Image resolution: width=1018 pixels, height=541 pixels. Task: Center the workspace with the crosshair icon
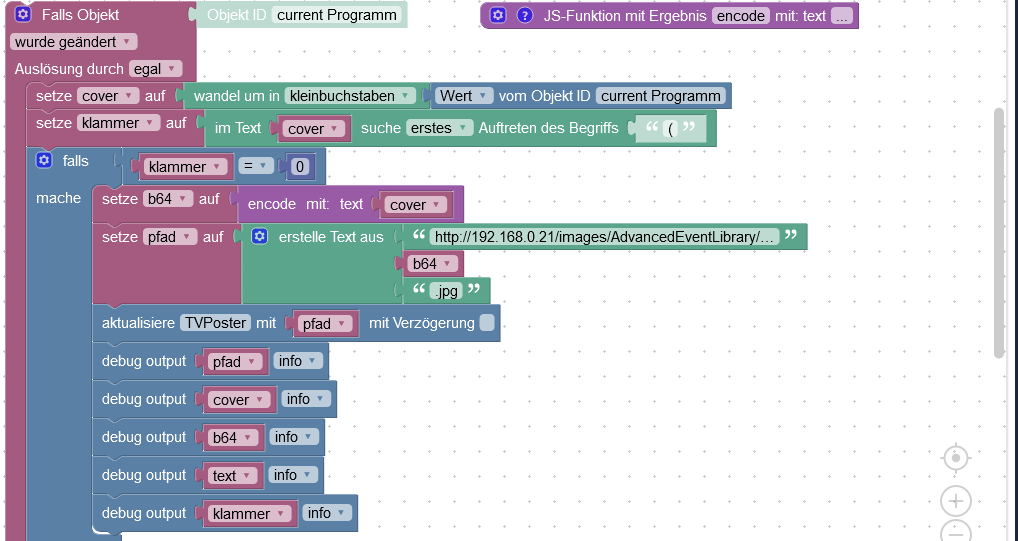(x=955, y=458)
